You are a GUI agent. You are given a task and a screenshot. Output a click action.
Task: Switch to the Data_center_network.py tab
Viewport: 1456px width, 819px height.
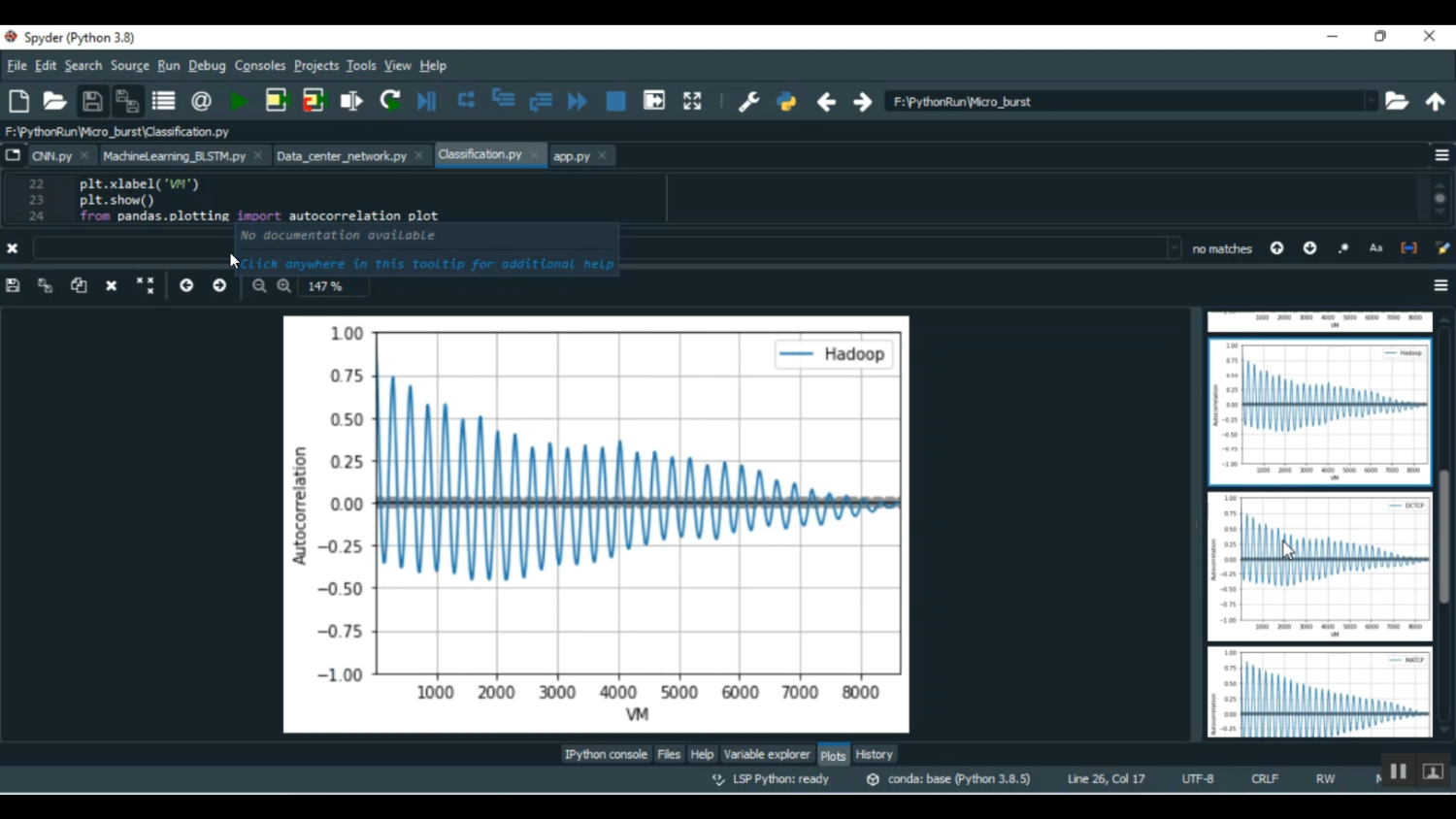pyautogui.click(x=341, y=156)
